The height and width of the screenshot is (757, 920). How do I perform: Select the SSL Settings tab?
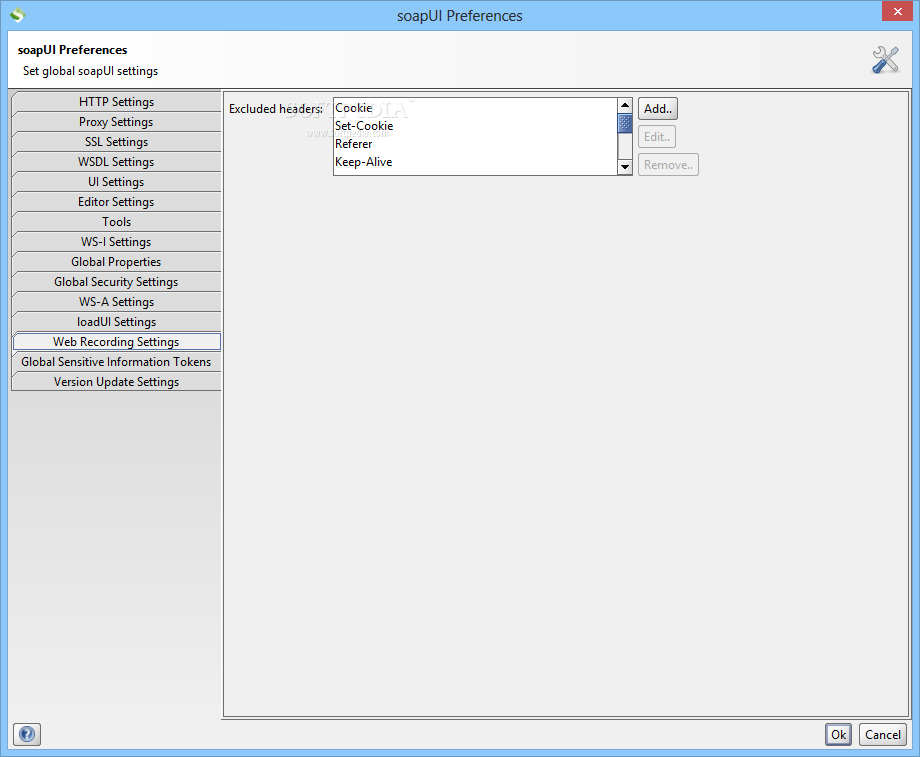(116, 141)
